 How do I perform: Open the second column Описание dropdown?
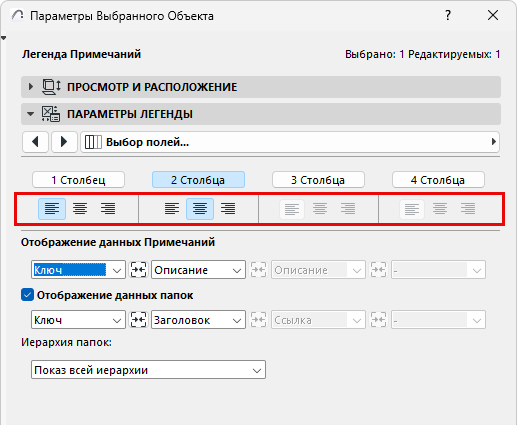[x=198, y=270]
